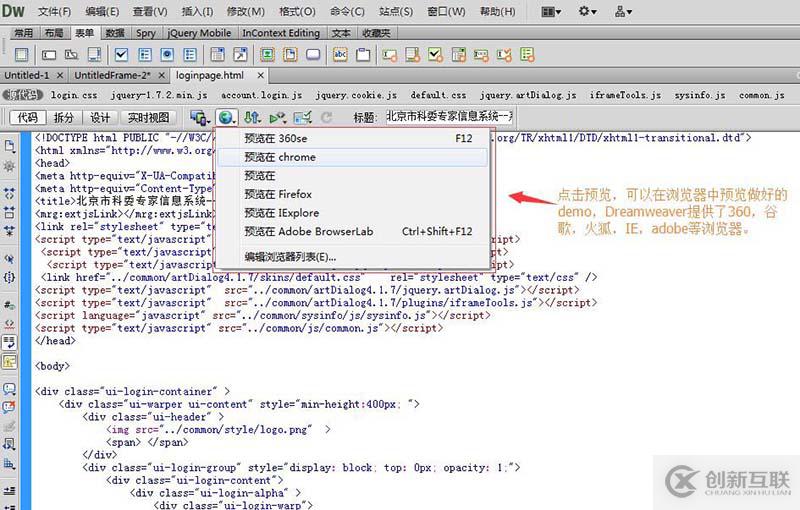The width and height of the screenshot is (800, 510).
Task: Indent code using coding toolbar icon
Action: tap(9, 491)
